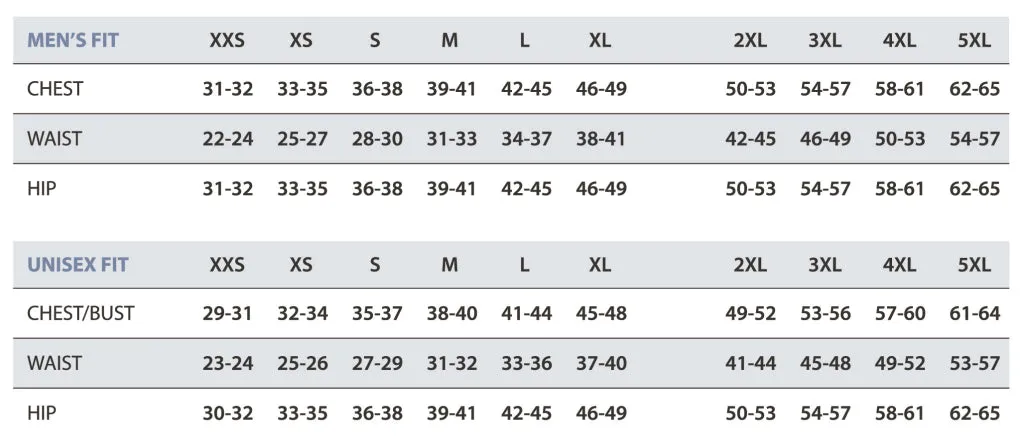Screen dimensions: 1024x440
Task: Select the XL column header in Unisex Fit
Action: (600, 265)
